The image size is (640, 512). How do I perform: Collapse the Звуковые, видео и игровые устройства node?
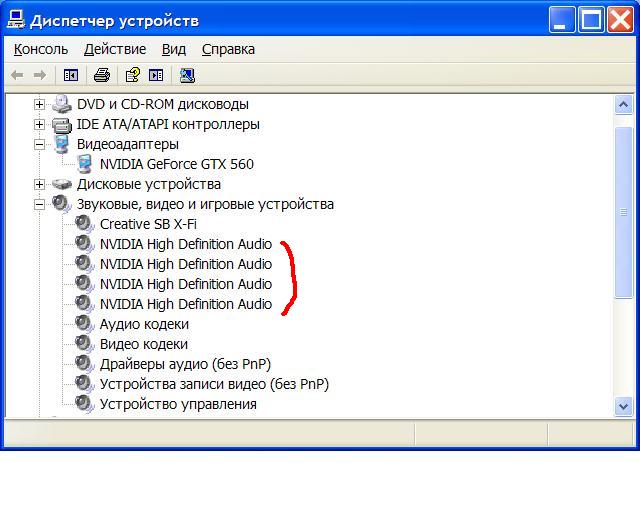39,205
